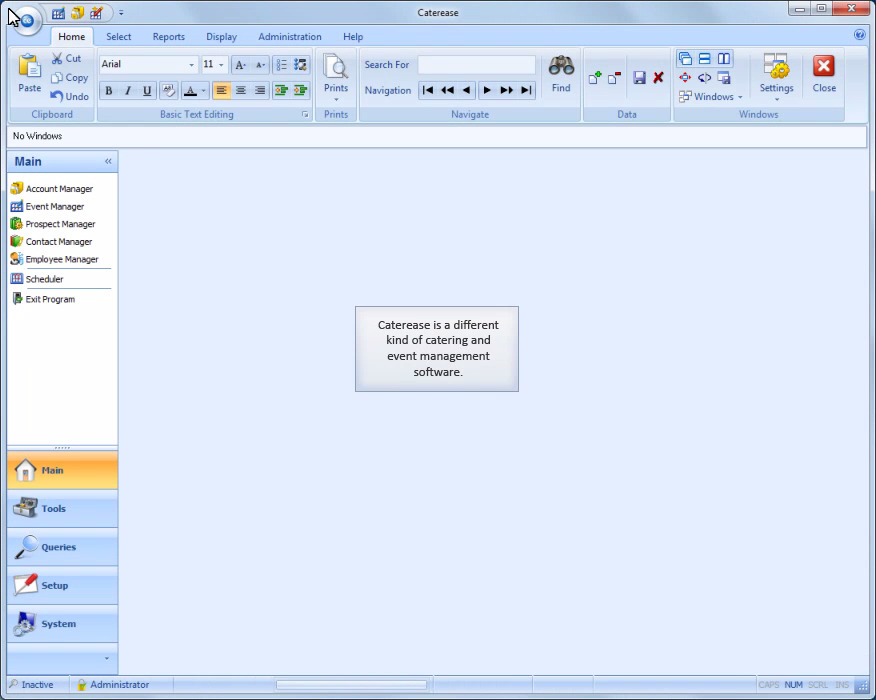
Task: Toggle center text alignment
Action: pos(241,91)
